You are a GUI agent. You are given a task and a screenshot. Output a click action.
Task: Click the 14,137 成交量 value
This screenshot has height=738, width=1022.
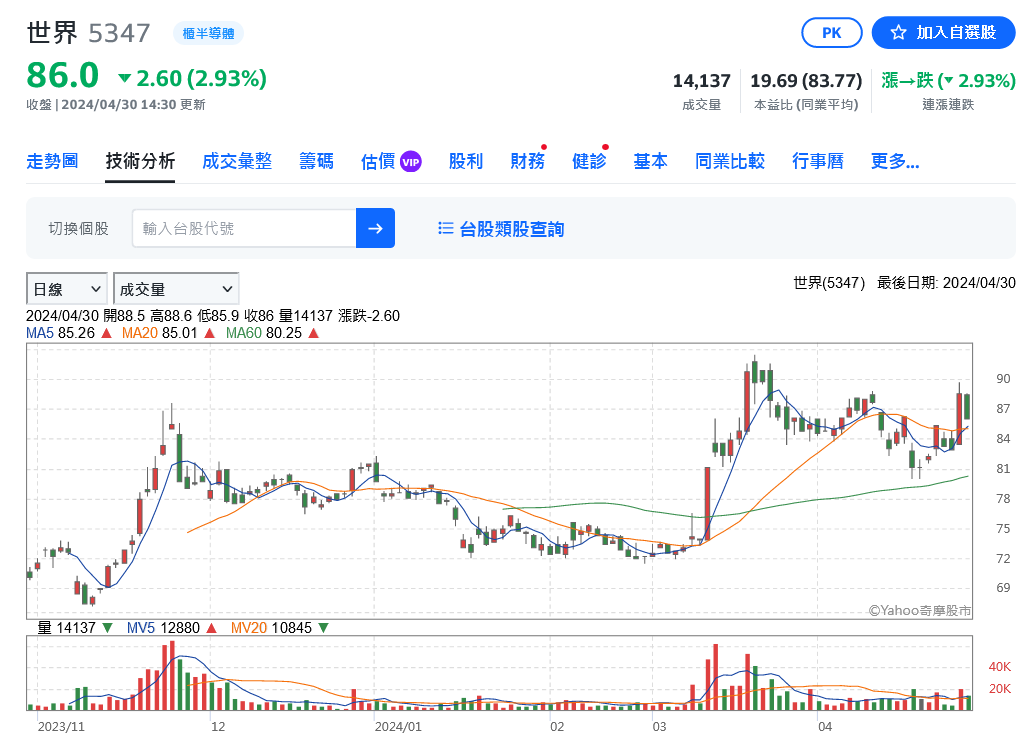tap(701, 81)
